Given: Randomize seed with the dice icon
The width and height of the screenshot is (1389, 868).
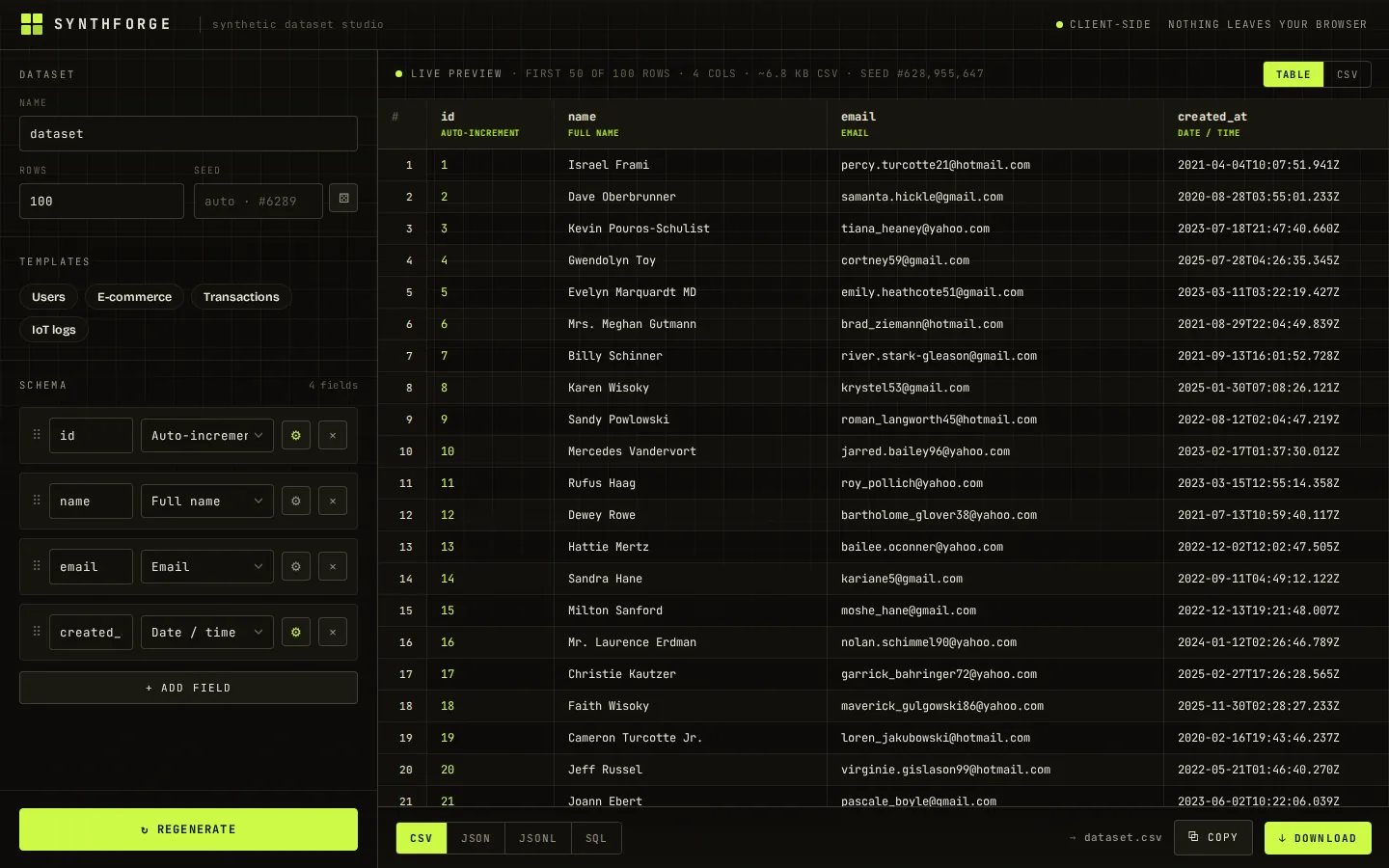Looking at the screenshot, I should pyautogui.click(x=343, y=198).
